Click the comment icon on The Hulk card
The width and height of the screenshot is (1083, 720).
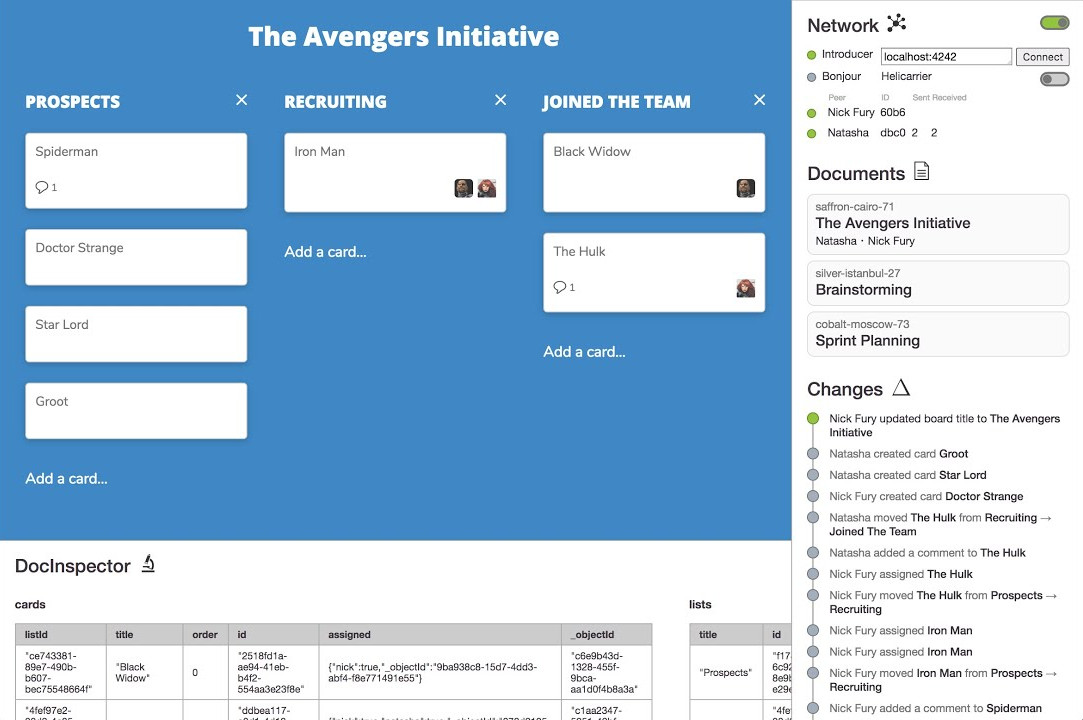point(560,287)
